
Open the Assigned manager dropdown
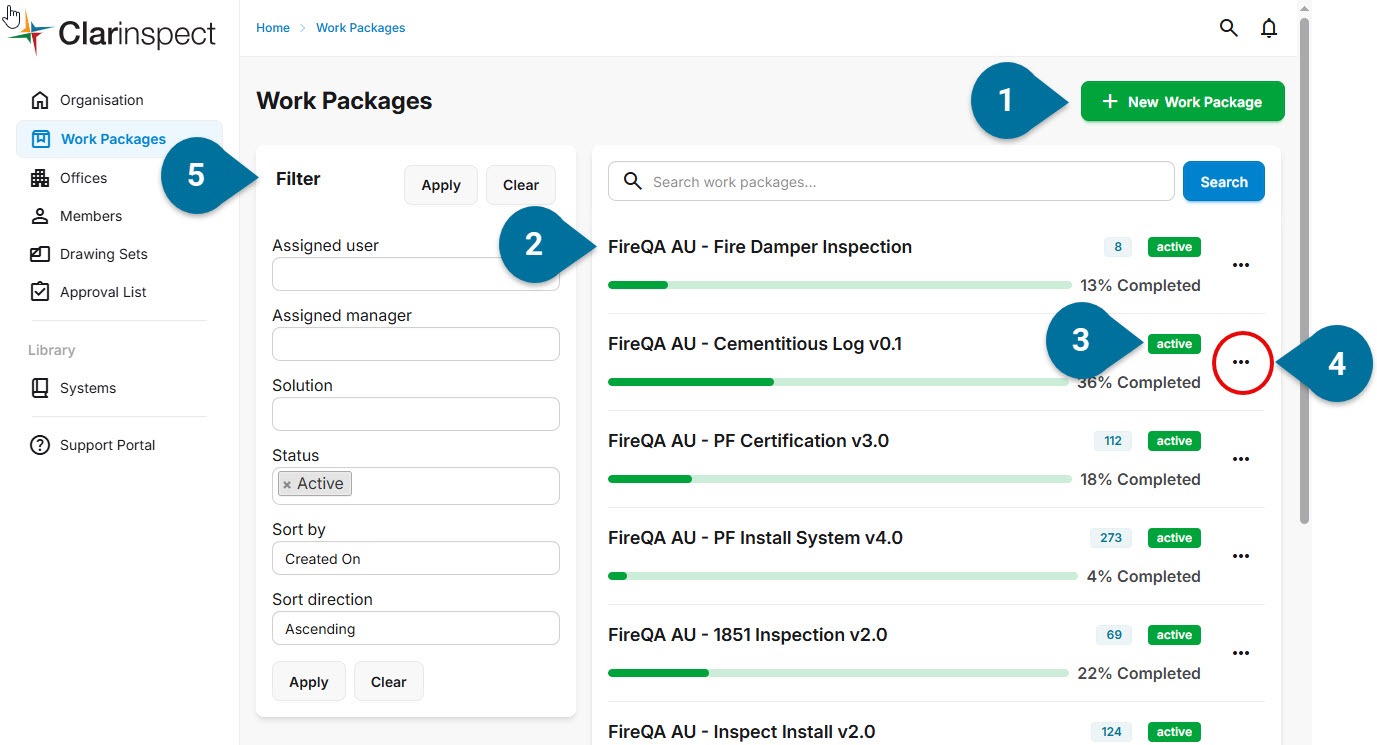tap(416, 344)
